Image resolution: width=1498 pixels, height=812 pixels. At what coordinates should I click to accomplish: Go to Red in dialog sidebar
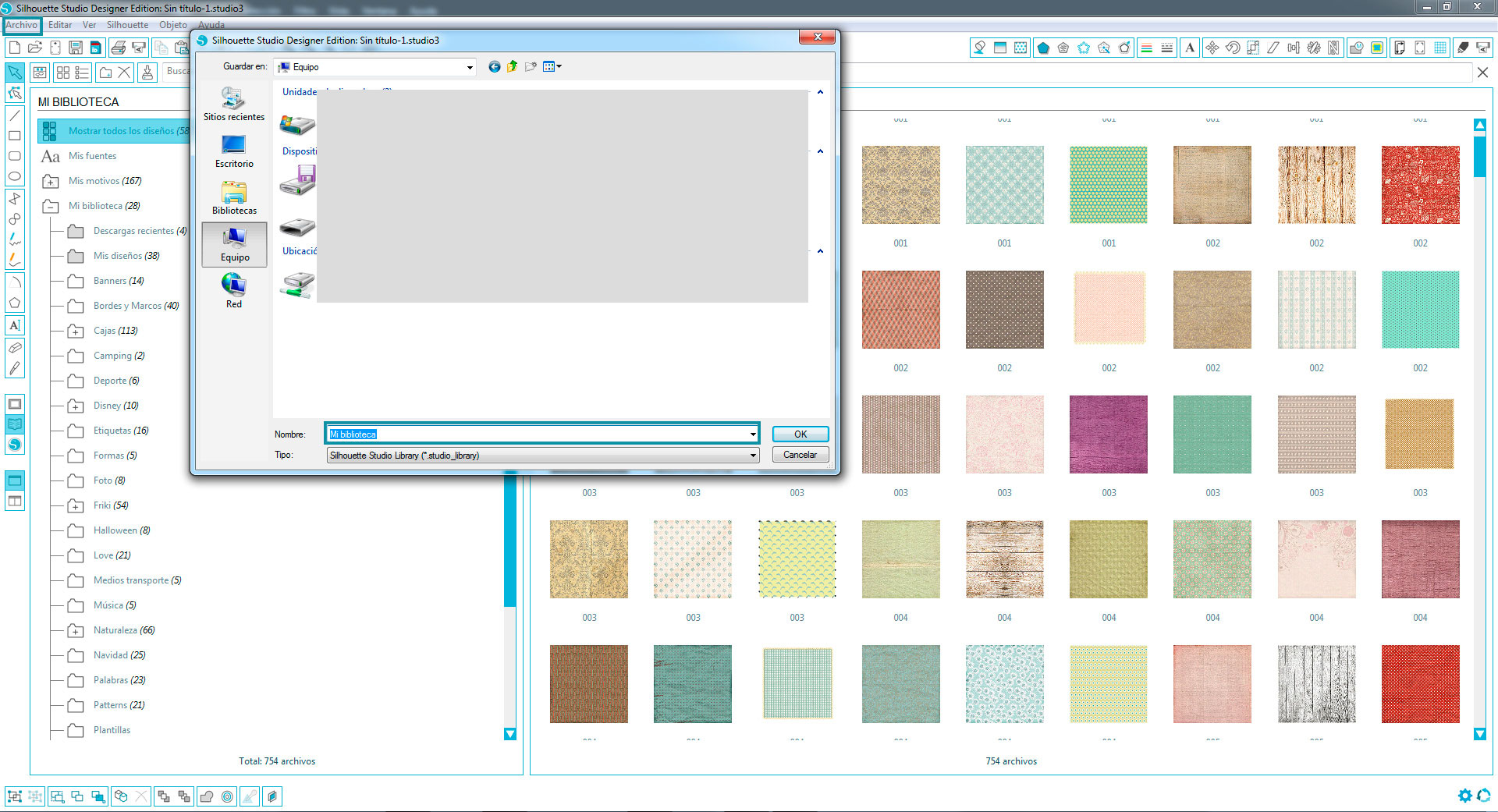click(234, 292)
